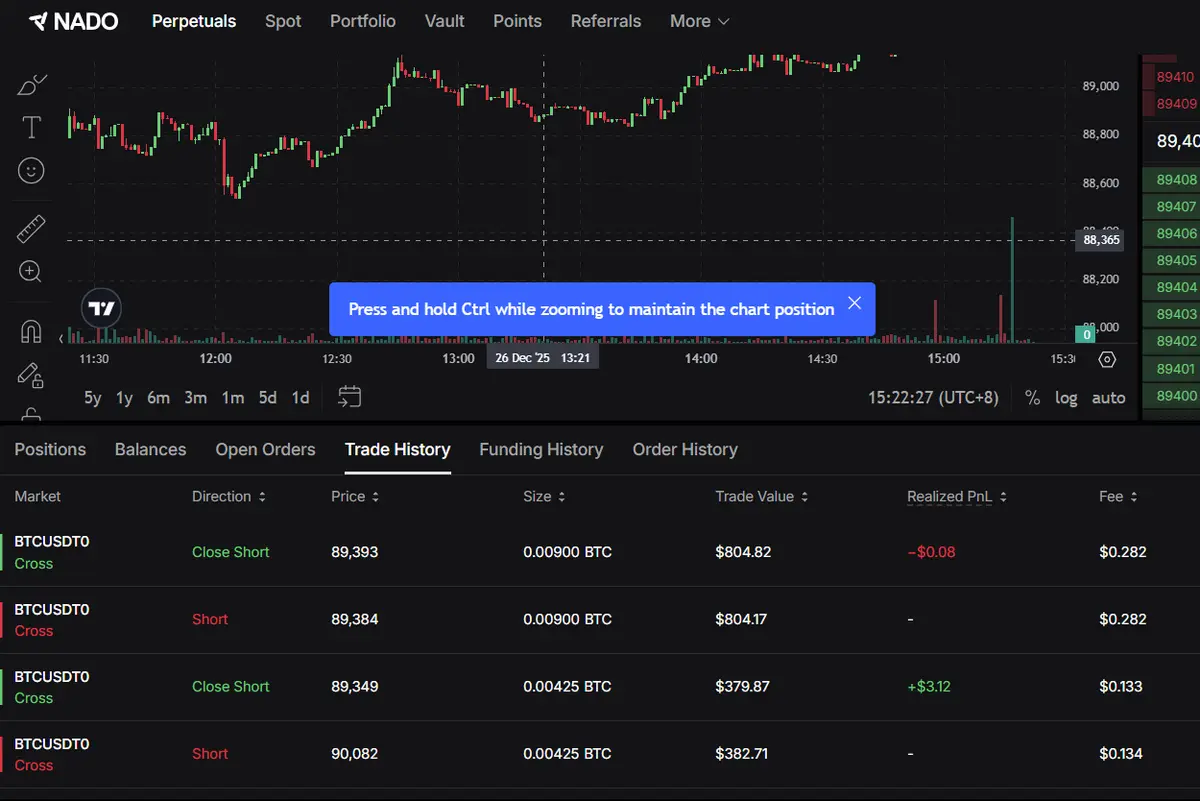Activate the zoom-in magnifier tool
This screenshot has height=801, width=1200.
(31, 271)
